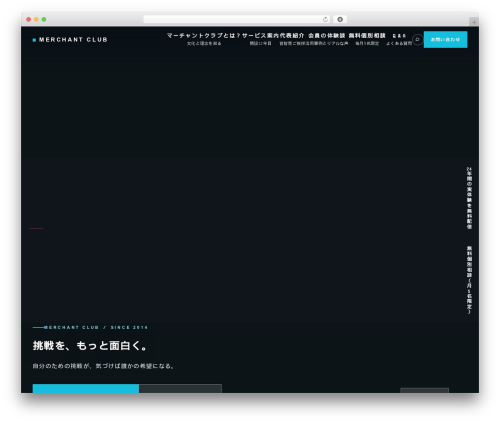This screenshot has width=500, height=423.
Task: Click the yellow minimize window dot
Action: point(36,20)
